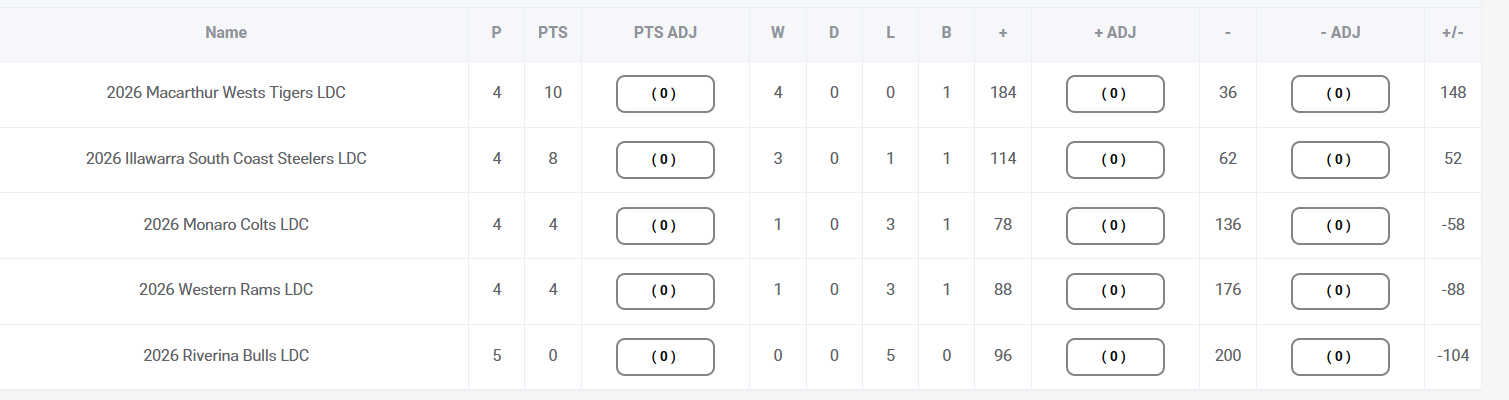Select PTS ADJ box for Illawarra Steelers
The image size is (1509, 400).
pos(665,159)
